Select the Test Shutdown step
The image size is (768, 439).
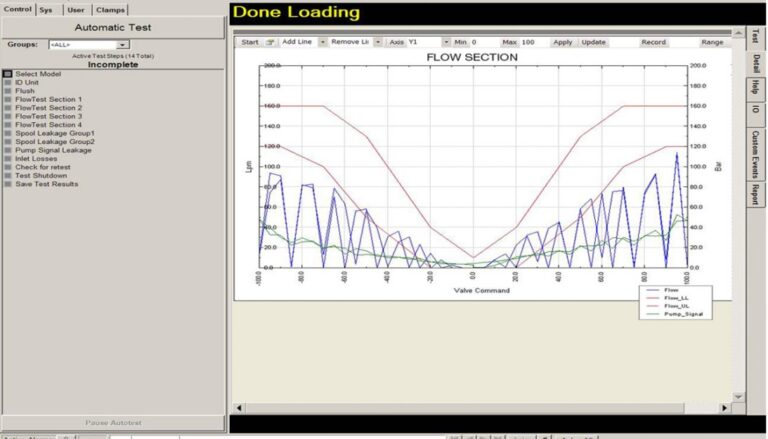(41, 175)
